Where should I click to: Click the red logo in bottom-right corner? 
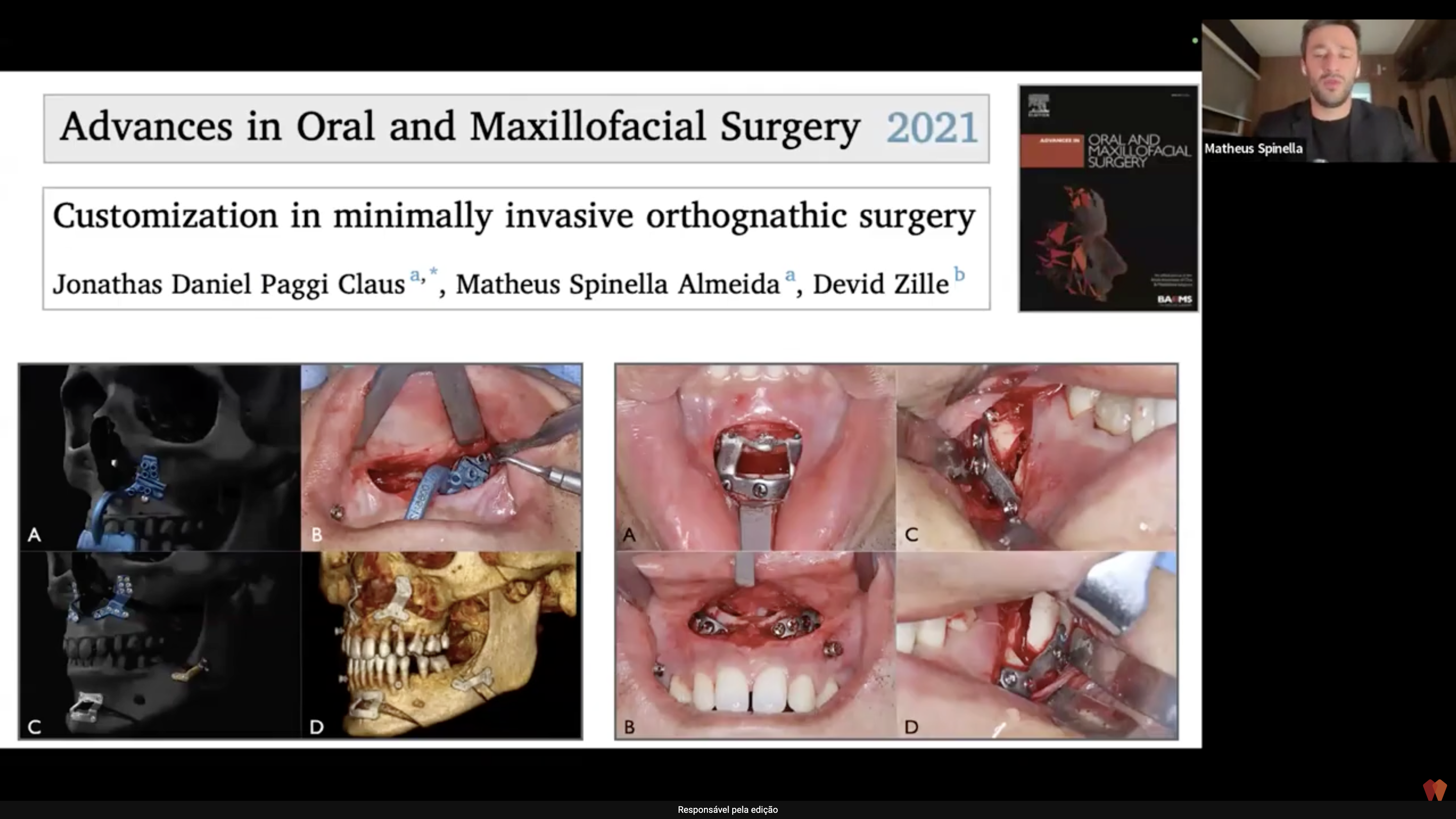[1435, 790]
